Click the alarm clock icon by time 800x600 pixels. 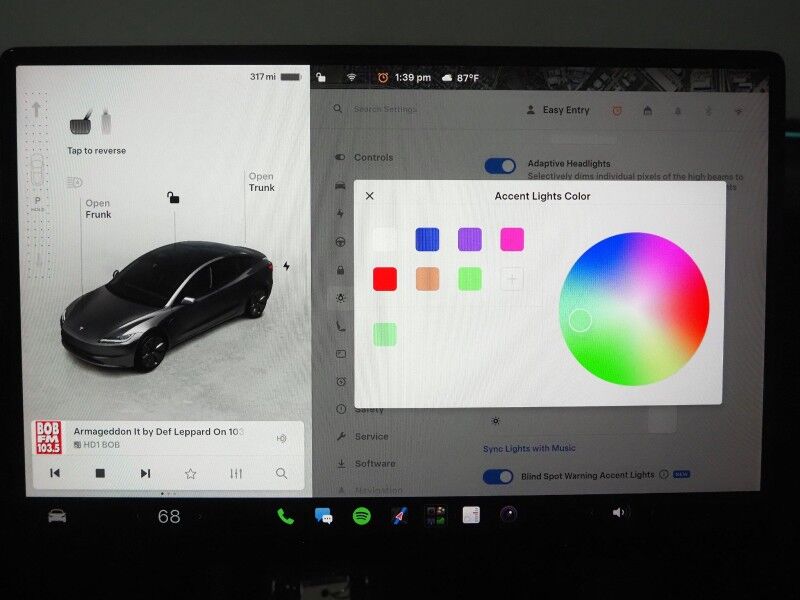coord(383,78)
